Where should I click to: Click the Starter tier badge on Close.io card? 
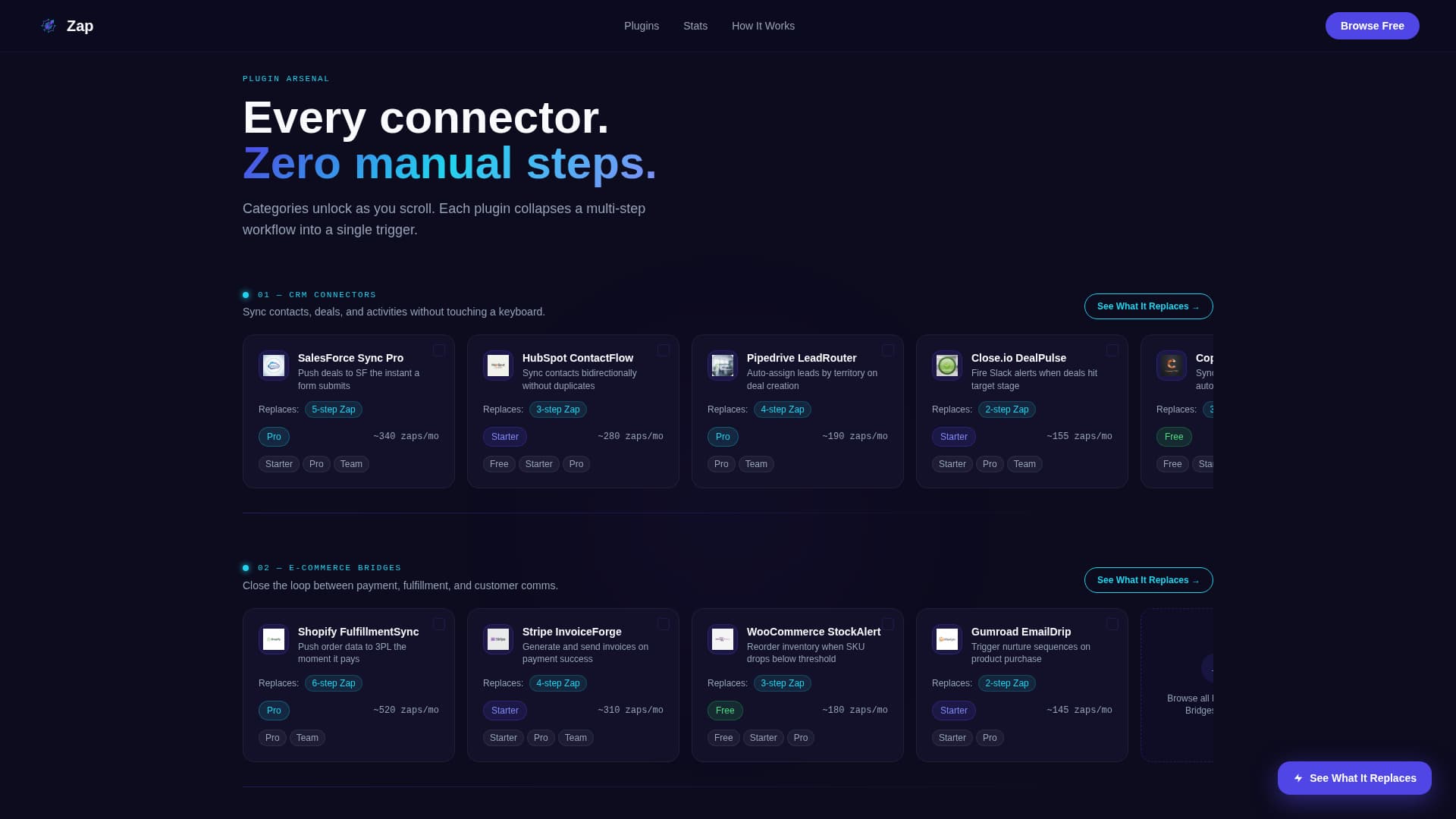[954, 437]
